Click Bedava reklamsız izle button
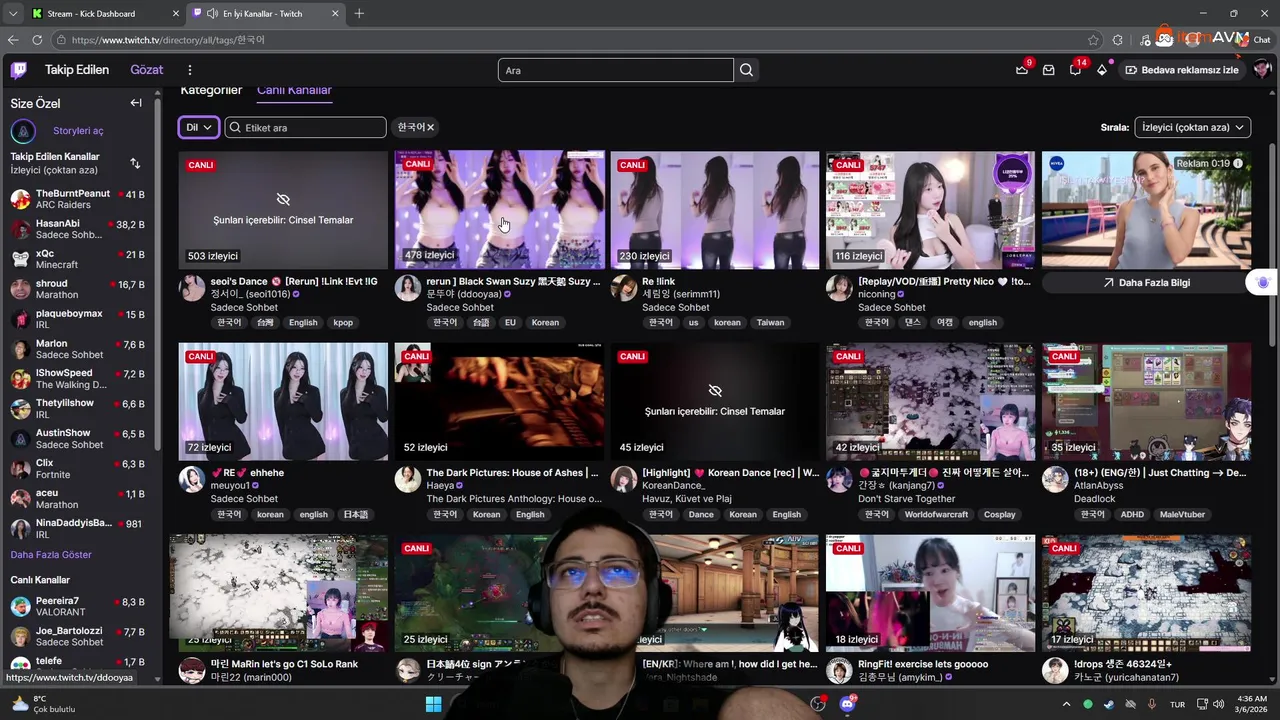This screenshot has height=720, width=1280. tap(1182, 70)
